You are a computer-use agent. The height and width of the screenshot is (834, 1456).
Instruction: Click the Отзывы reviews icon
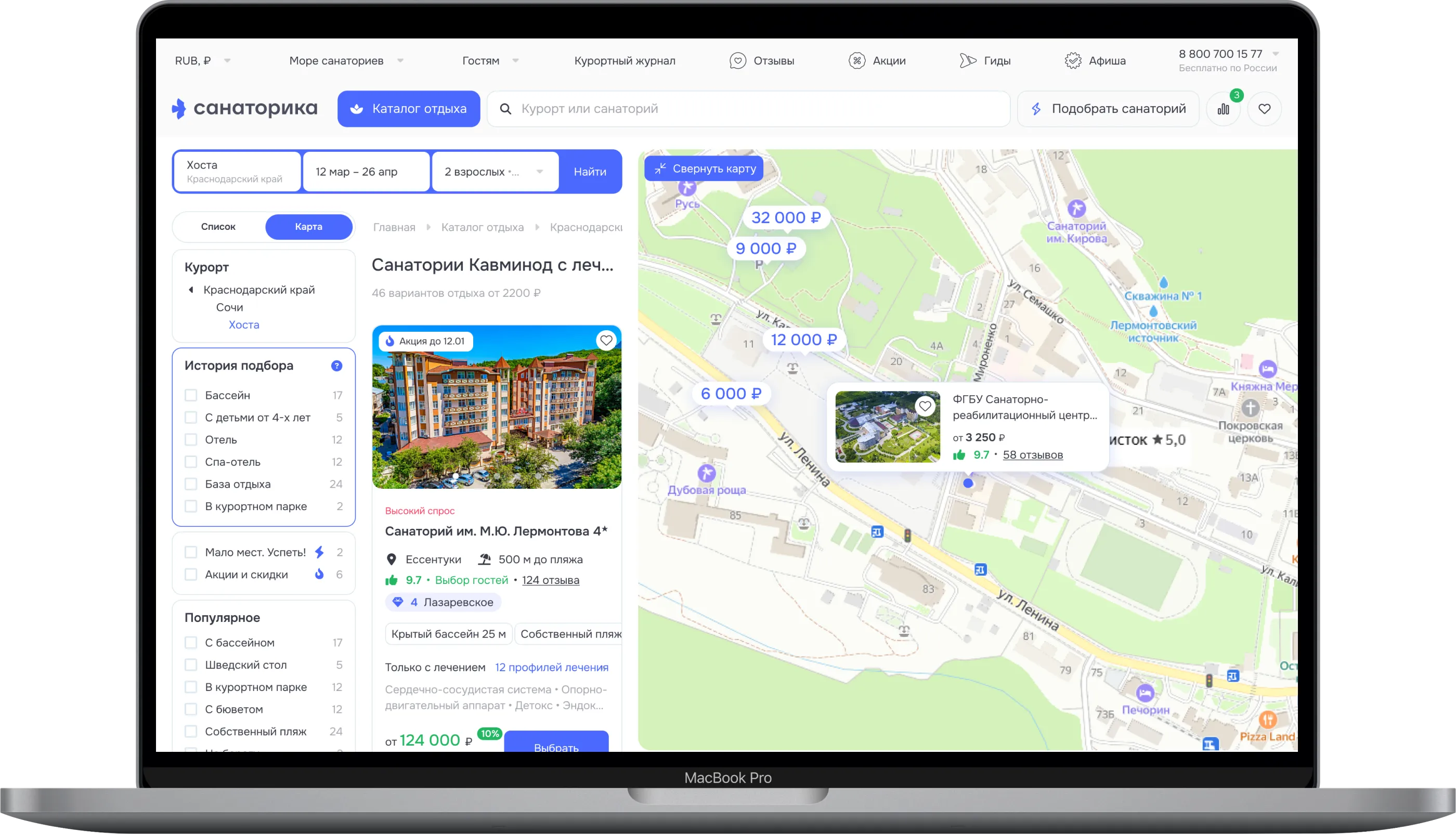(738, 61)
